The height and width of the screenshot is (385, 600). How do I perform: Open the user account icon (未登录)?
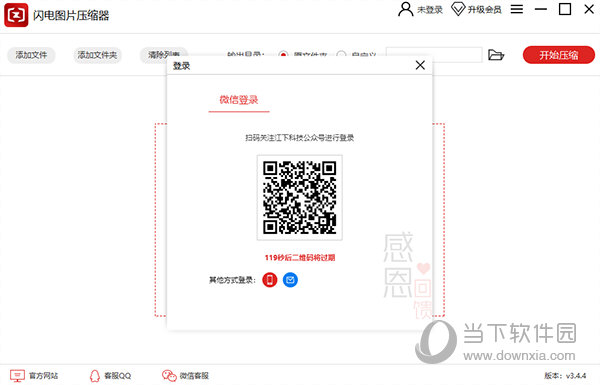406,9
